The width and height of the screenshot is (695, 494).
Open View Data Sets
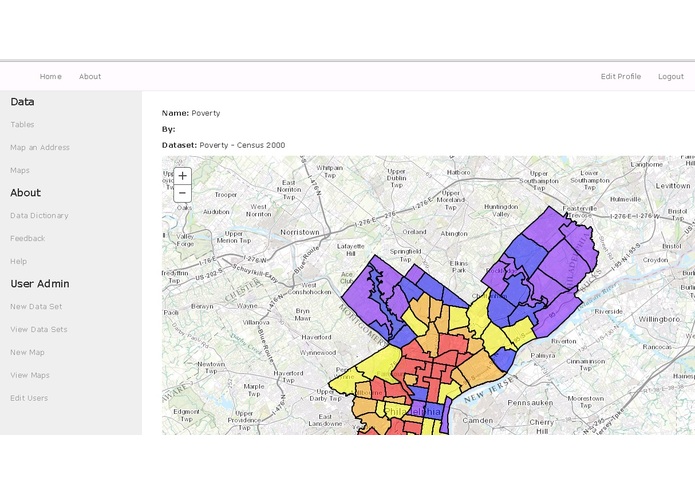pyautogui.click(x=39, y=330)
